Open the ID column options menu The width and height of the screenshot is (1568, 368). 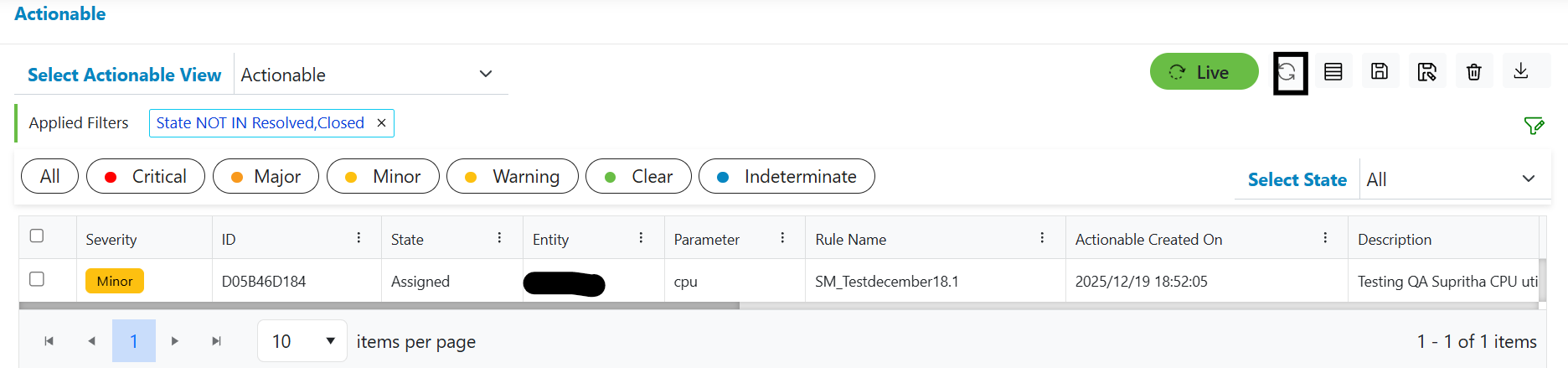358,238
